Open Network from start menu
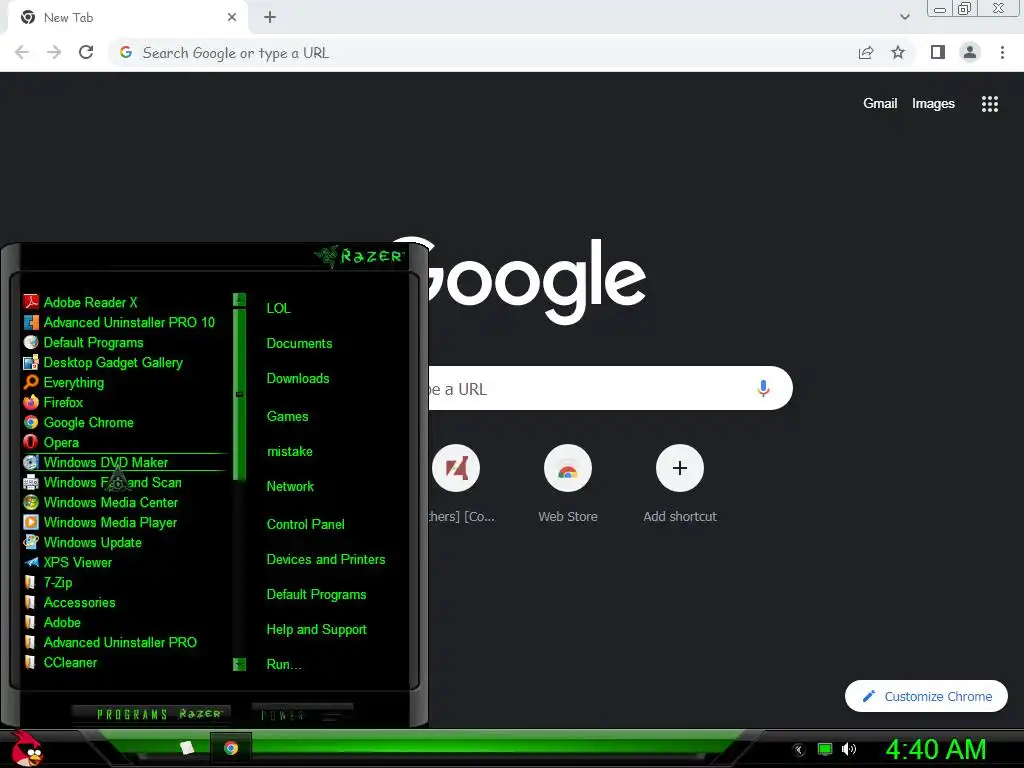 pyautogui.click(x=290, y=487)
